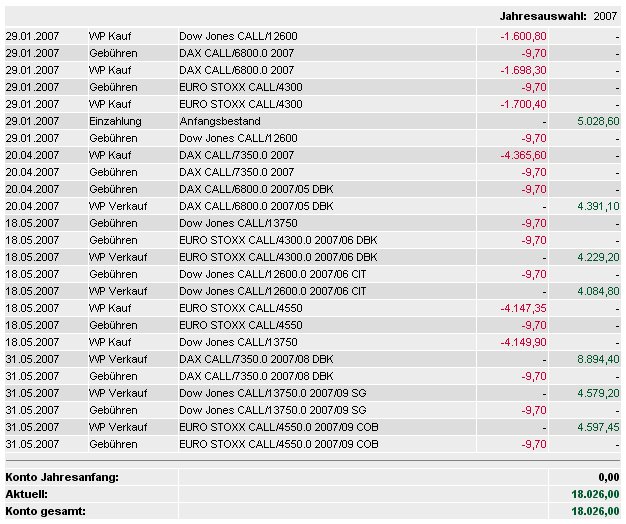Image resolution: width=626 pixels, height=524 pixels.
Task: Select the 4.579,20 Dow Jones sale amount
Action: (x=598, y=393)
